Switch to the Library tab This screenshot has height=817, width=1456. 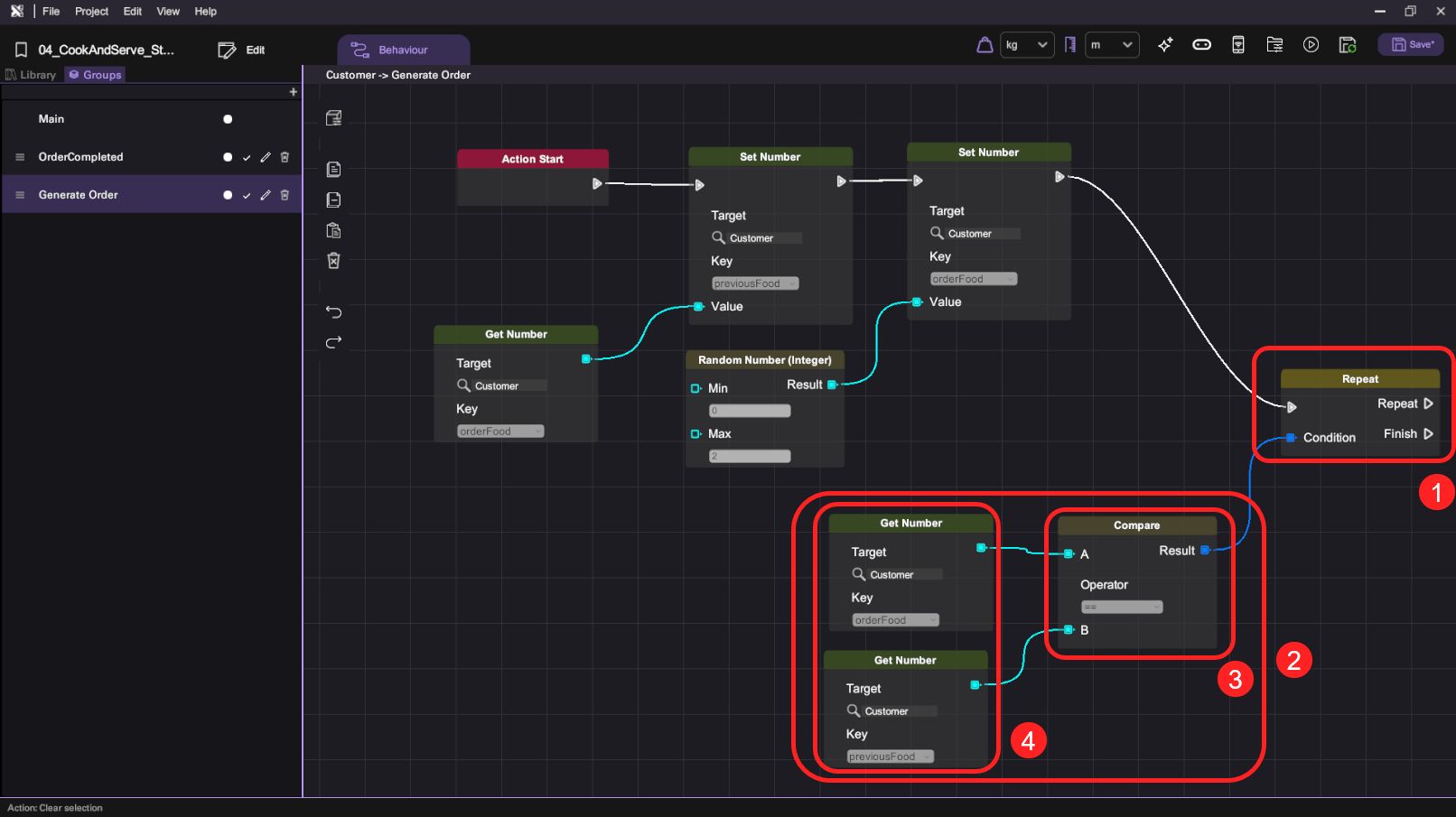tap(32, 75)
